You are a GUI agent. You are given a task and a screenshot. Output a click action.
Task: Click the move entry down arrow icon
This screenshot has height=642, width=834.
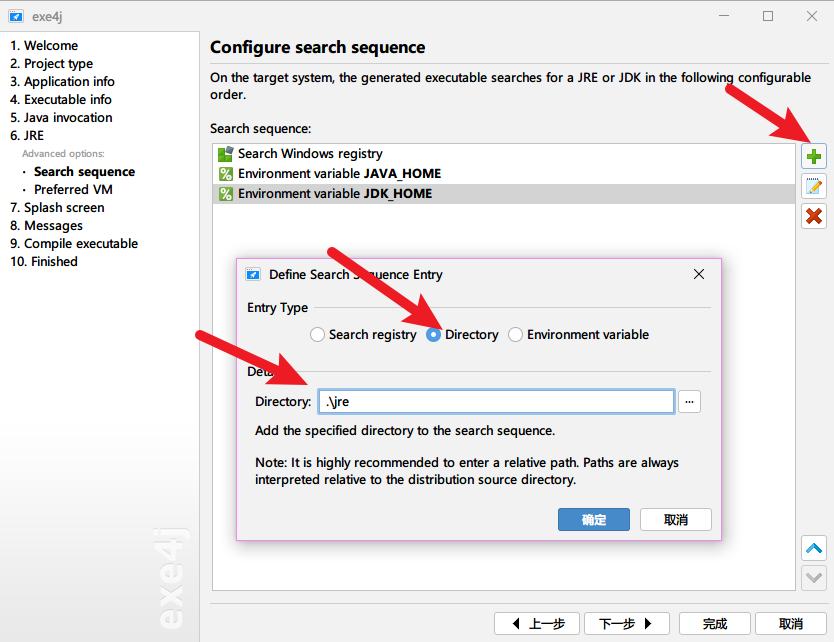[814, 577]
